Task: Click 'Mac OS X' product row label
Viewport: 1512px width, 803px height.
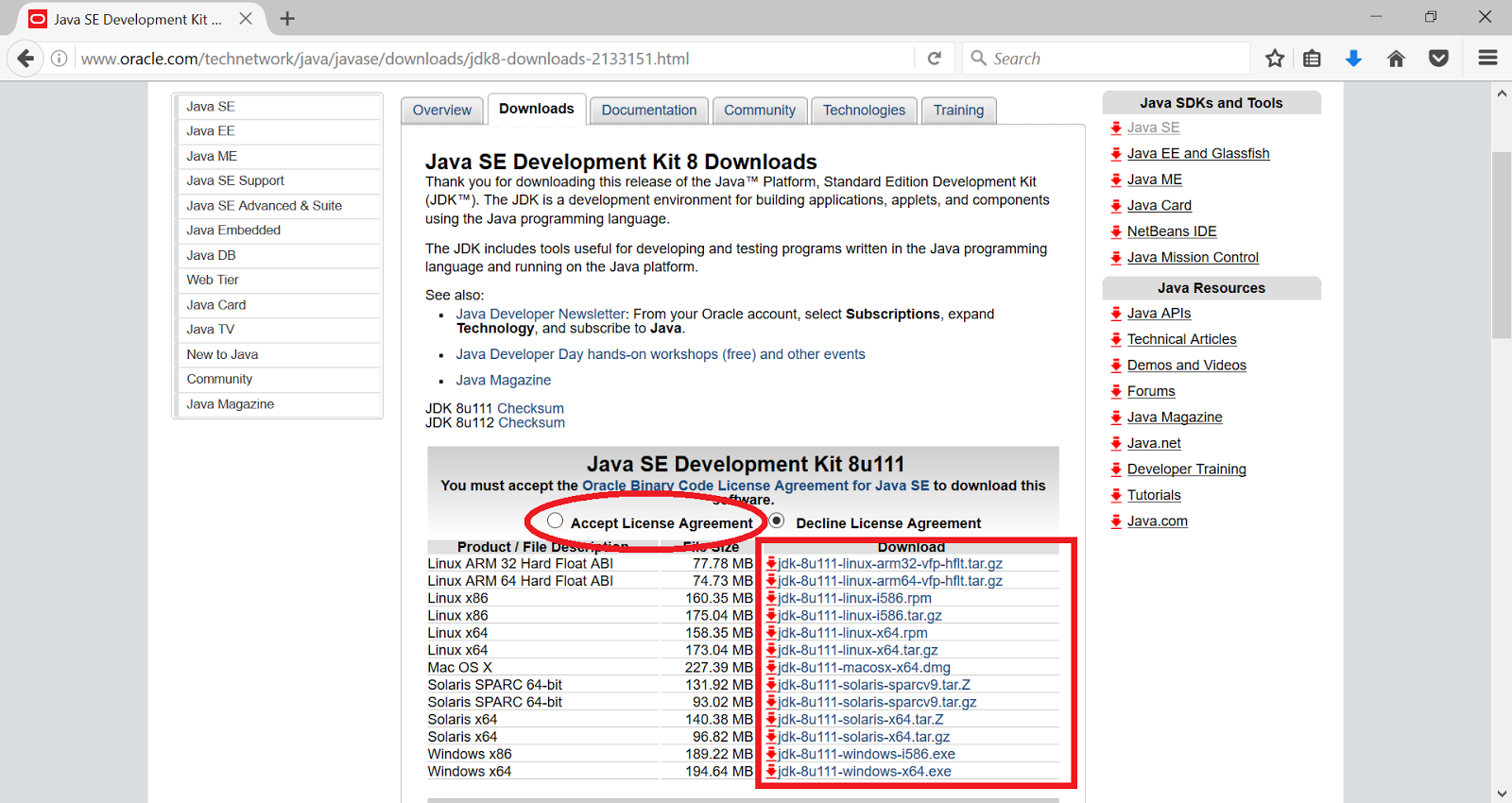Action: pos(460,667)
